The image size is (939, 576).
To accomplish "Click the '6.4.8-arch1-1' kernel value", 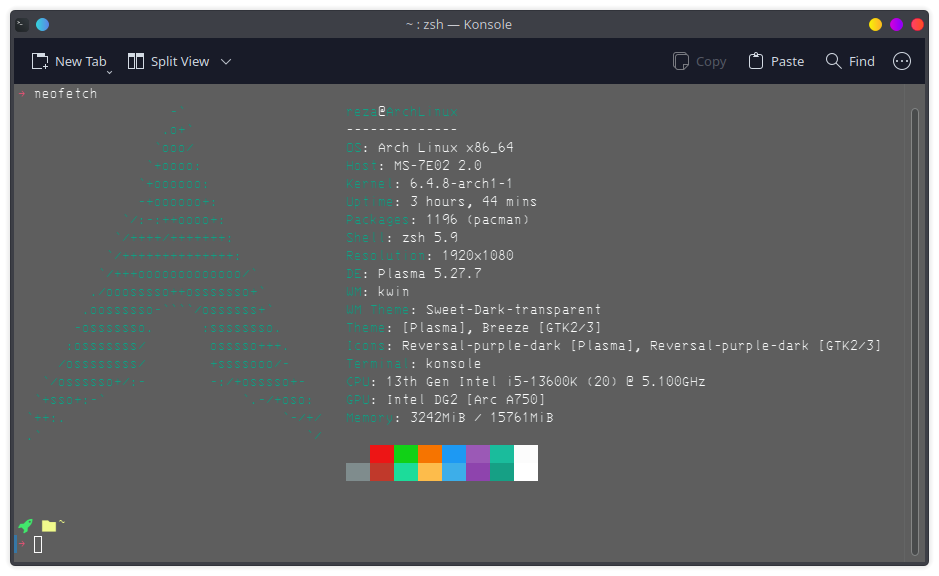I will point(461,184).
